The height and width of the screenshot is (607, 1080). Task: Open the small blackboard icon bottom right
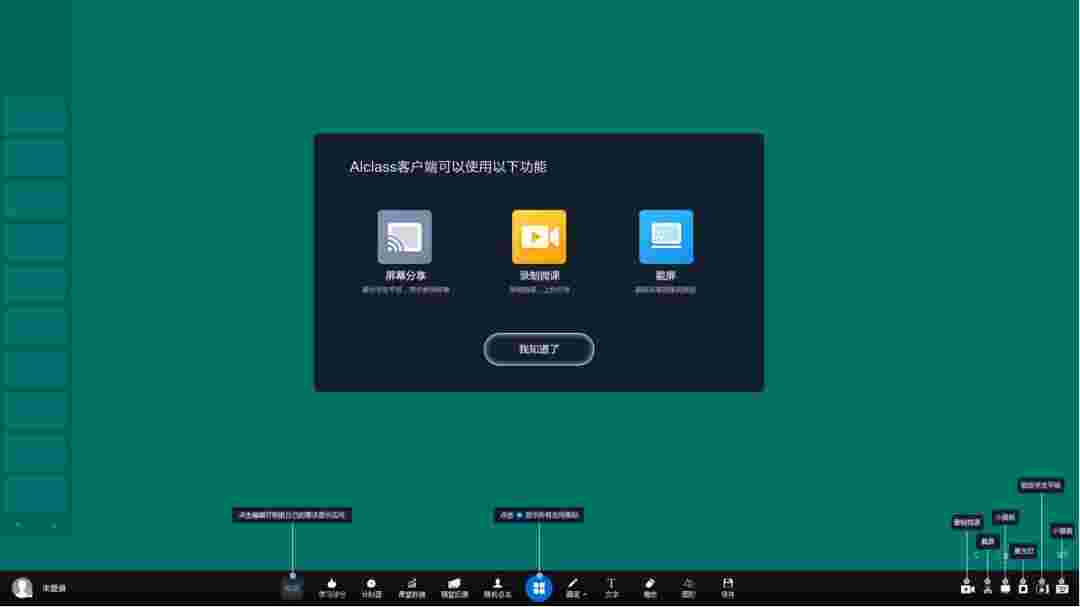[1005, 588]
